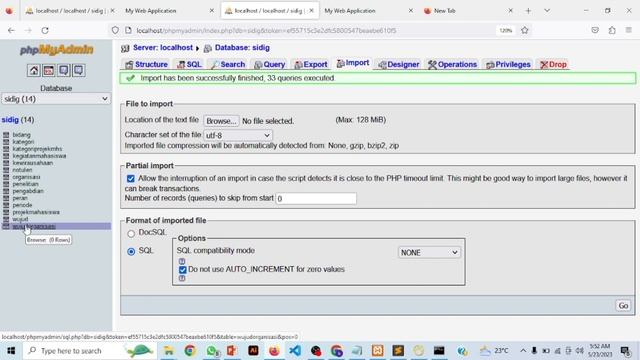Viewport: 640px width, 360px height.
Task: Open the organisasi table
Action: pos(26,177)
